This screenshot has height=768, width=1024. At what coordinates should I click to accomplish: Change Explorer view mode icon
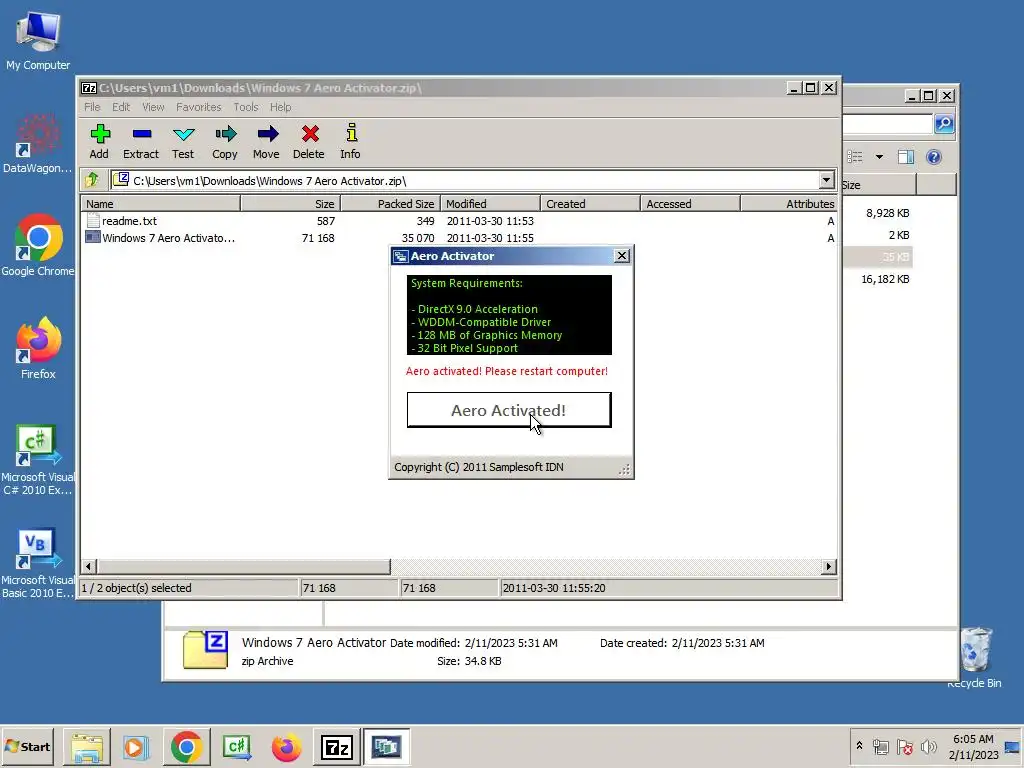point(855,157)
